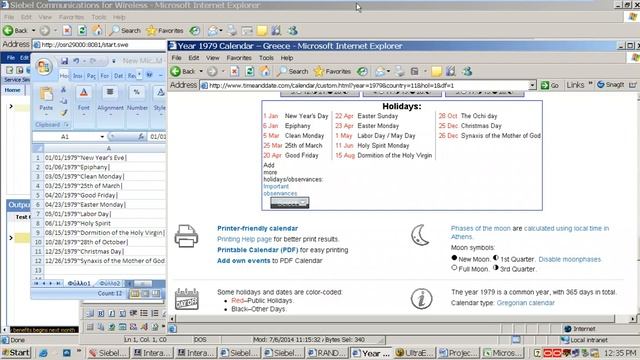Open Back history dropdown in Calendar window
The height and width of the screenshot is (360, 640).
click(x=201, y=71)
